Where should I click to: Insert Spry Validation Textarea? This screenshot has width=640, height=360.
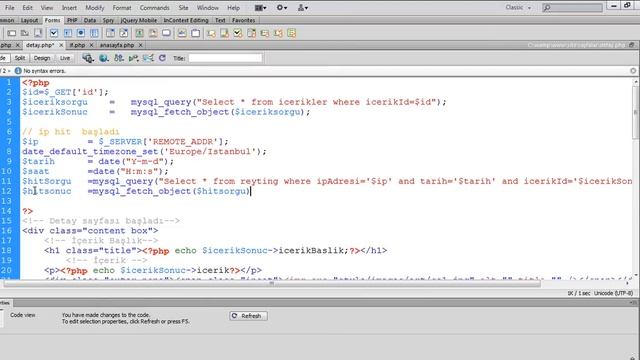tap(224, 33)
